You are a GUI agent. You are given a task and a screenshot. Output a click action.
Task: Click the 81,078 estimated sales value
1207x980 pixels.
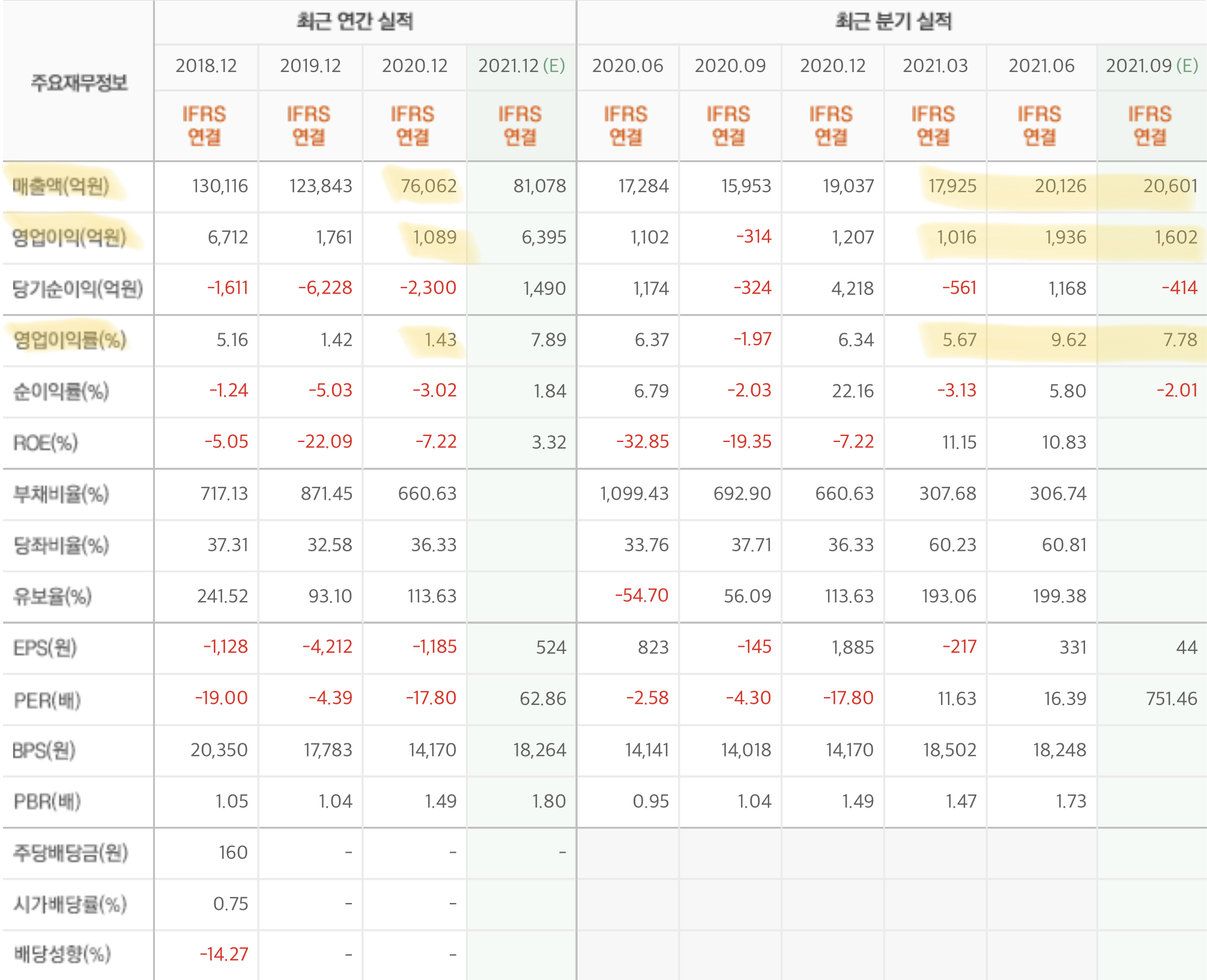pos(539,186)
